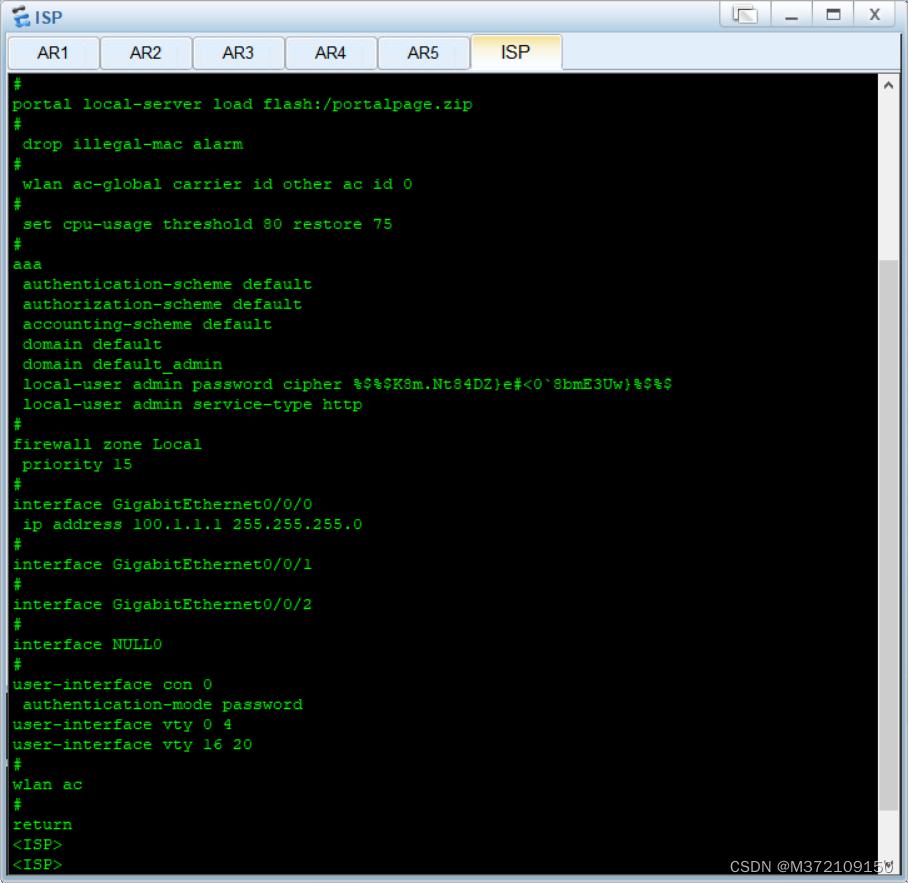Image resolution: width=908 pixels, height=883 pixels.
Task: Select the active ISP tab
Action: (516, 52)
